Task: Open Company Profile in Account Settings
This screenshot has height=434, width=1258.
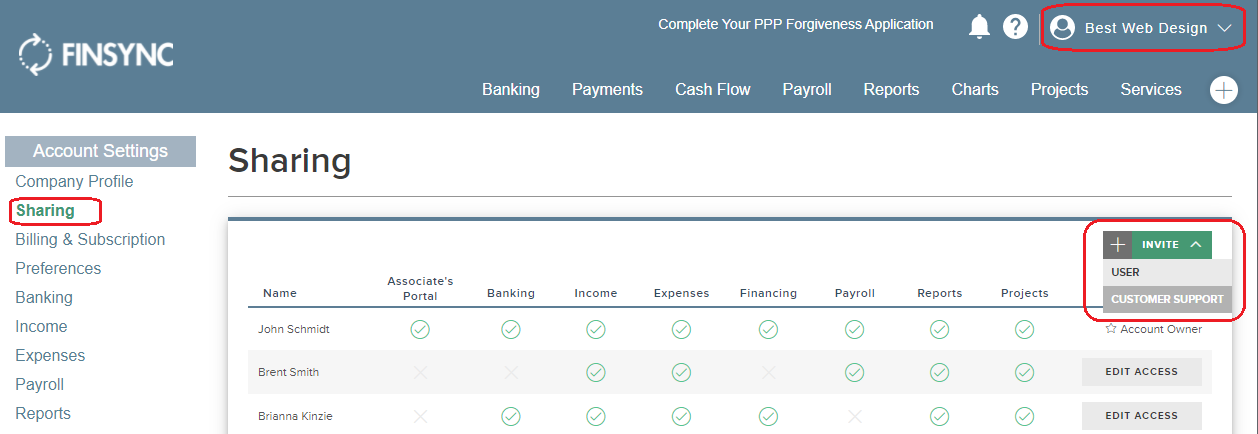Action: [x=74, y=181]
